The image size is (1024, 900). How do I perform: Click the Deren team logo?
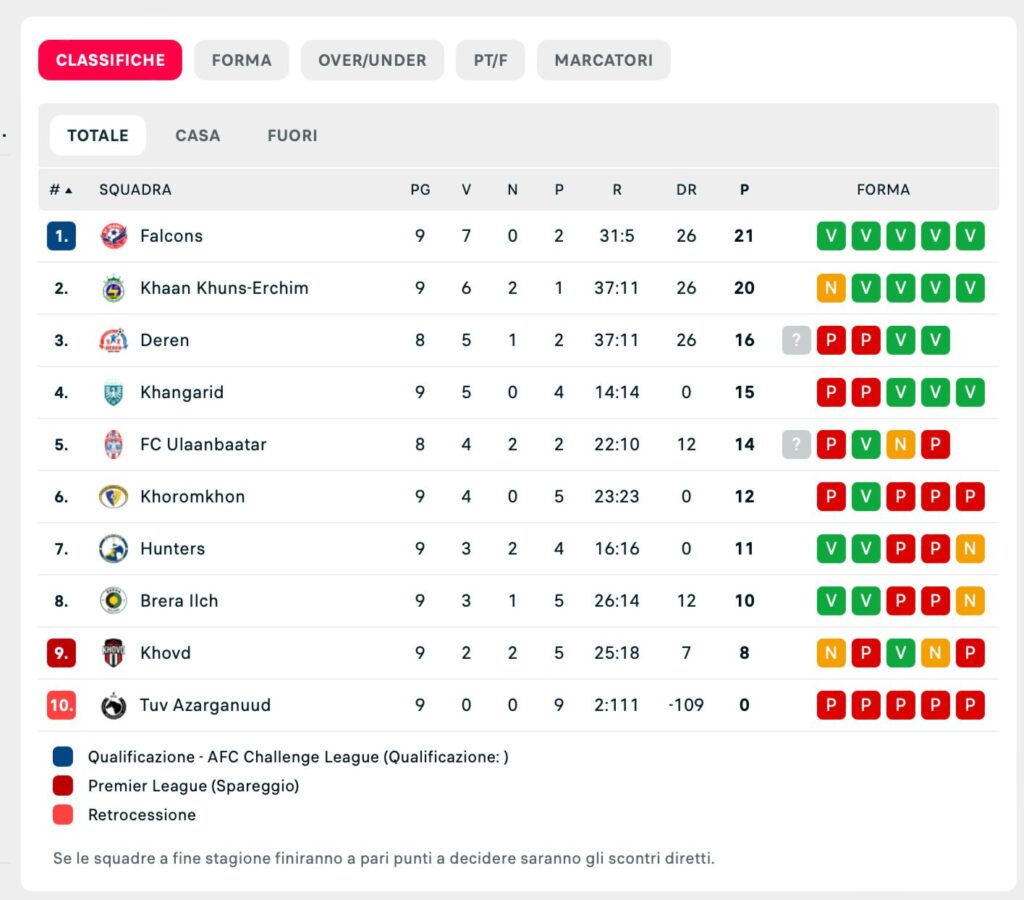tap(114, 340)
